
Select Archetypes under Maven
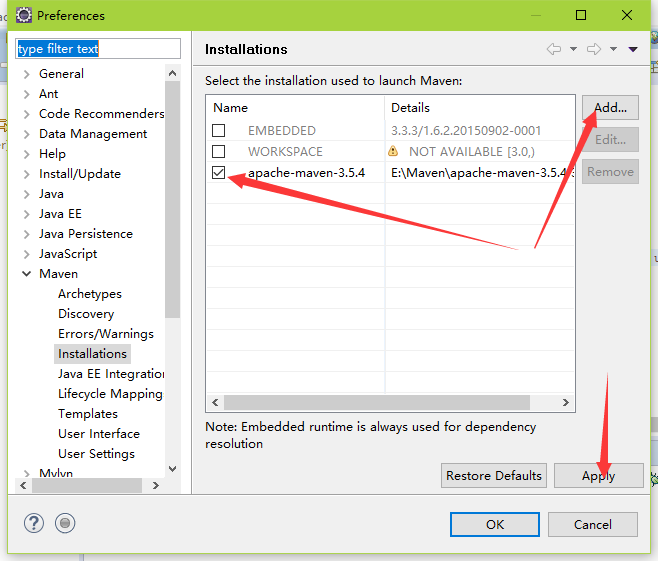(x=90, y=294)
